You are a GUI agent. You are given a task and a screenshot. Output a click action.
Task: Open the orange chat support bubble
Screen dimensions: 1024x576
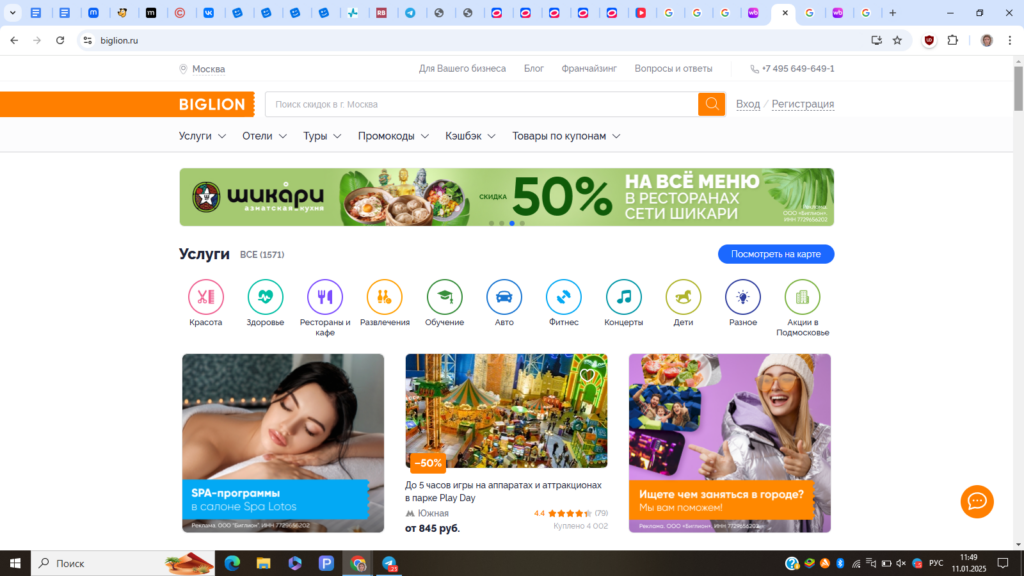point(976,501)
